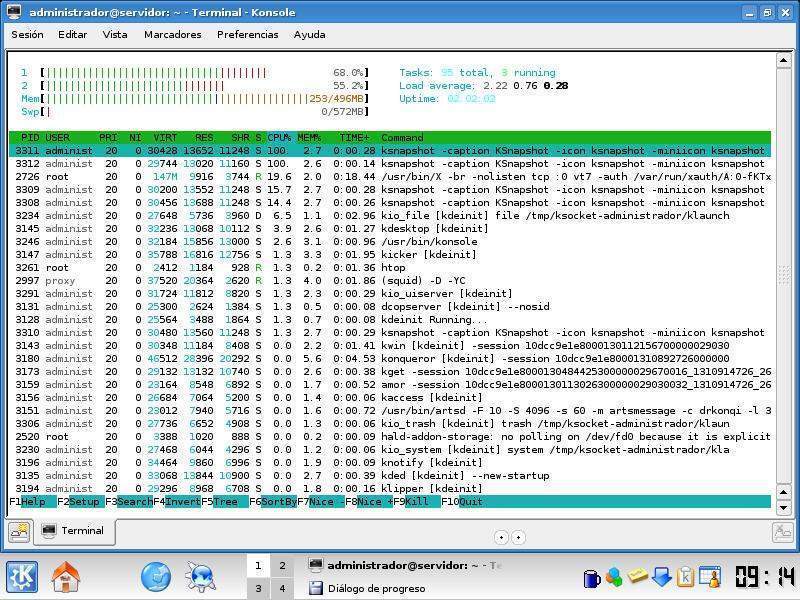The width and height of the screenshot is (800, 600).
Task: Click F10 Quit in htop footer
Action: tap(462, 501)
